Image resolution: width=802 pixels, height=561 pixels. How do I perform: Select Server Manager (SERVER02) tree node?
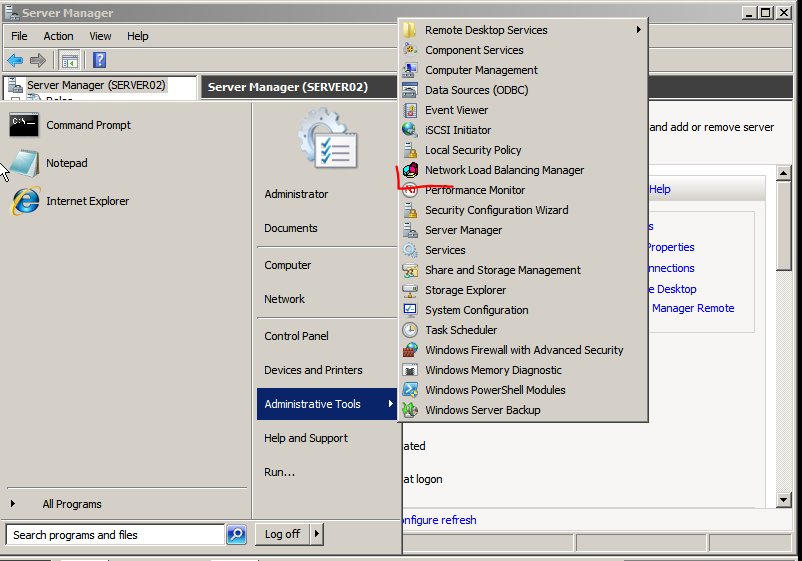click(96, 85)
